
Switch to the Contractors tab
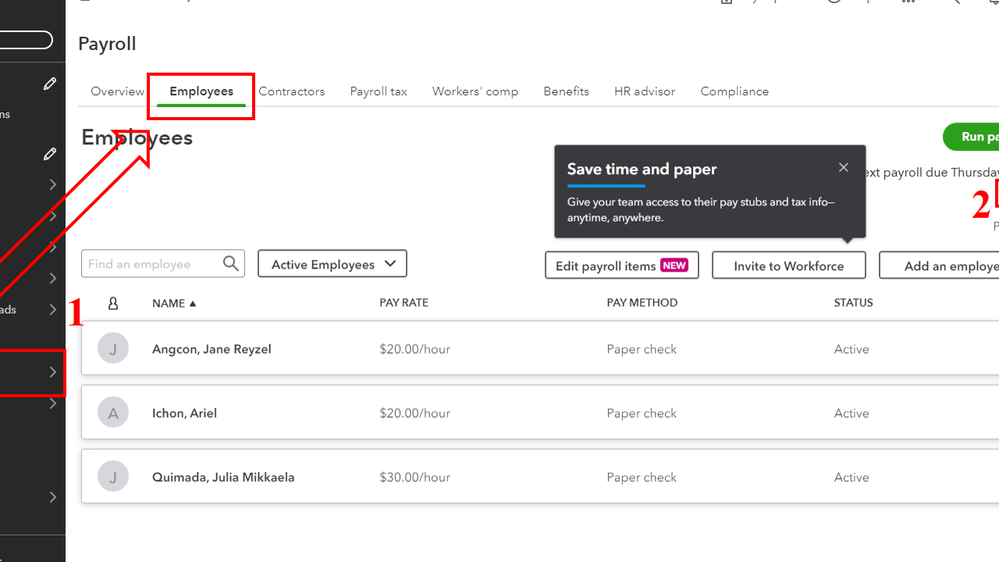(x=291, y=91)
